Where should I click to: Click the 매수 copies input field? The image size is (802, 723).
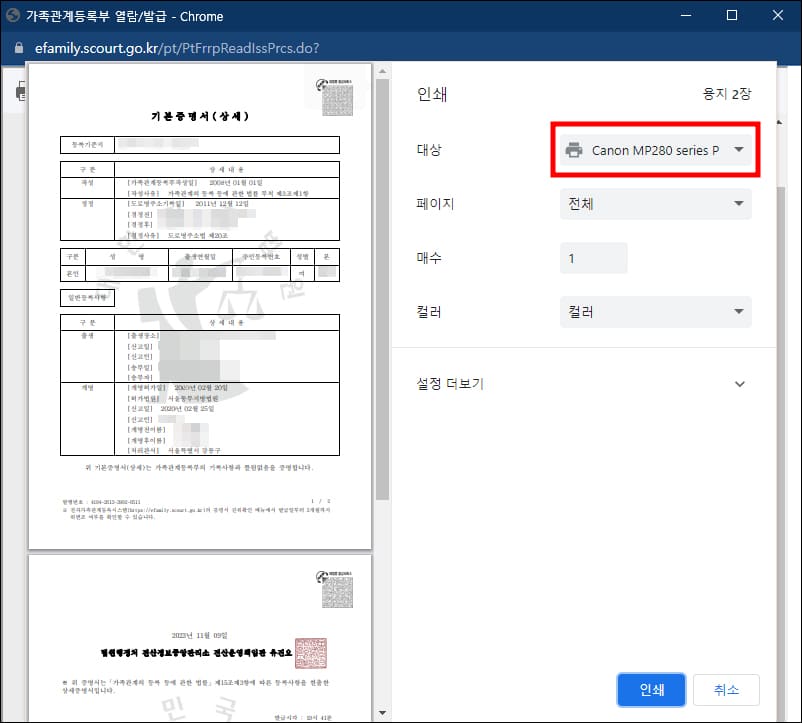pyautogui.click(x=594, y=257)
